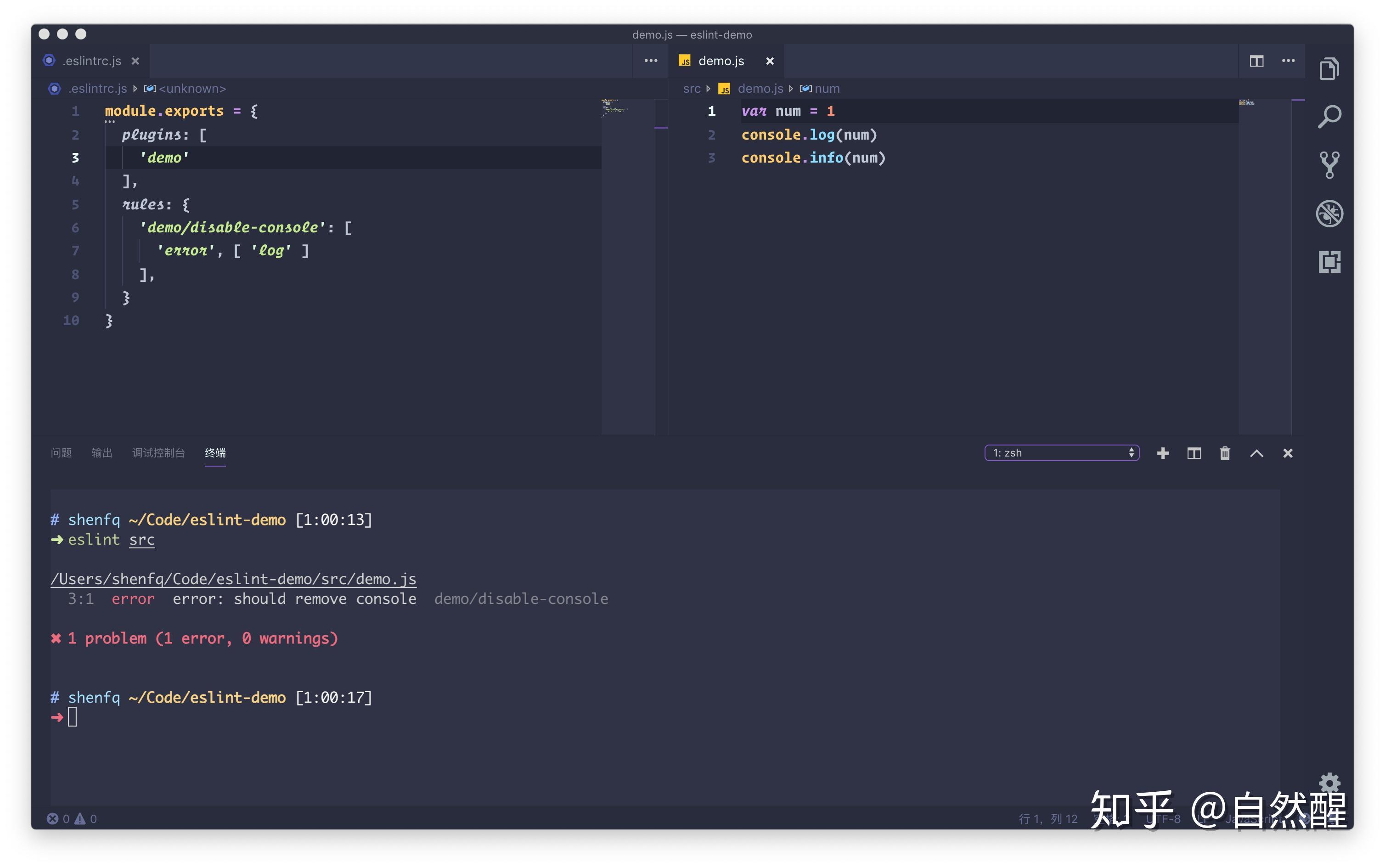Kill terminal using the trash icon
The height and width of the screenshot is (868, 1385).
[x=1224, y=453]
